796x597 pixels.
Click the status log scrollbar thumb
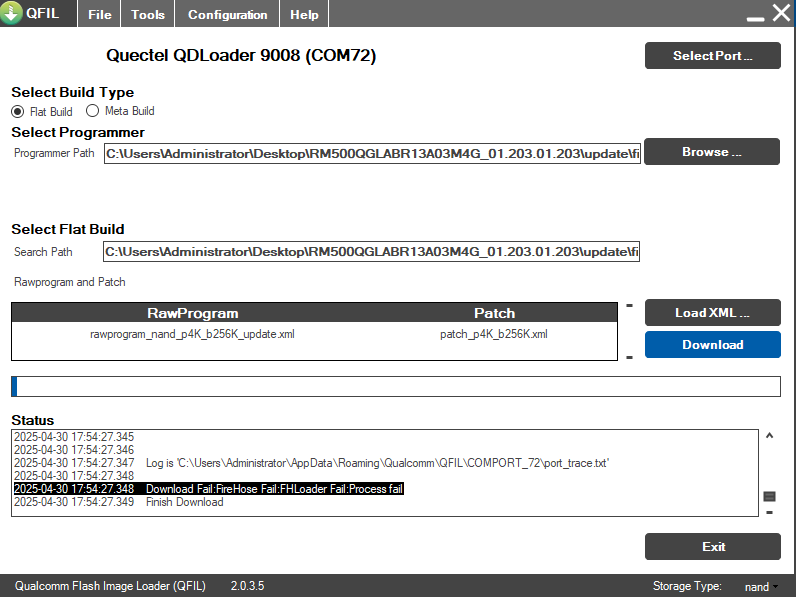[769, 496]
